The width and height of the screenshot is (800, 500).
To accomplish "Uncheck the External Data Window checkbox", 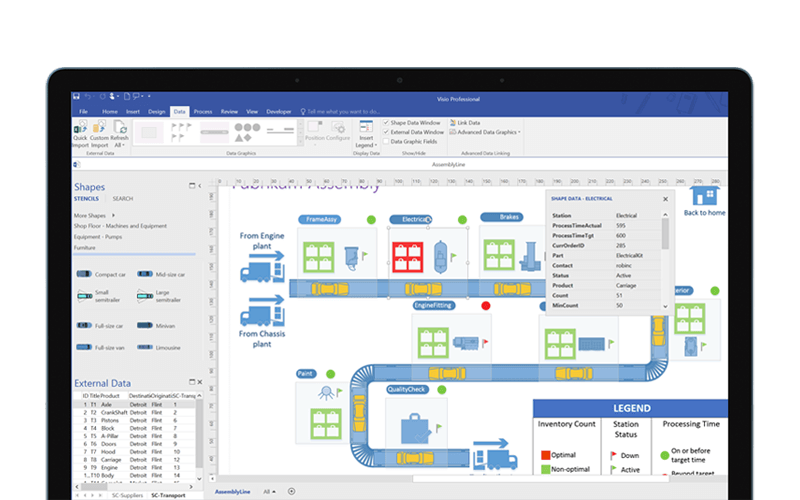I will pos(386,132).
